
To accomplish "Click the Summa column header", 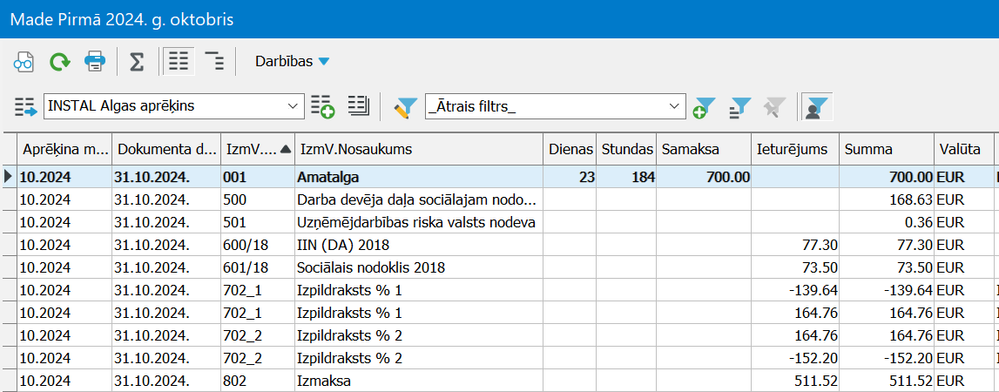I will [887, 149].
